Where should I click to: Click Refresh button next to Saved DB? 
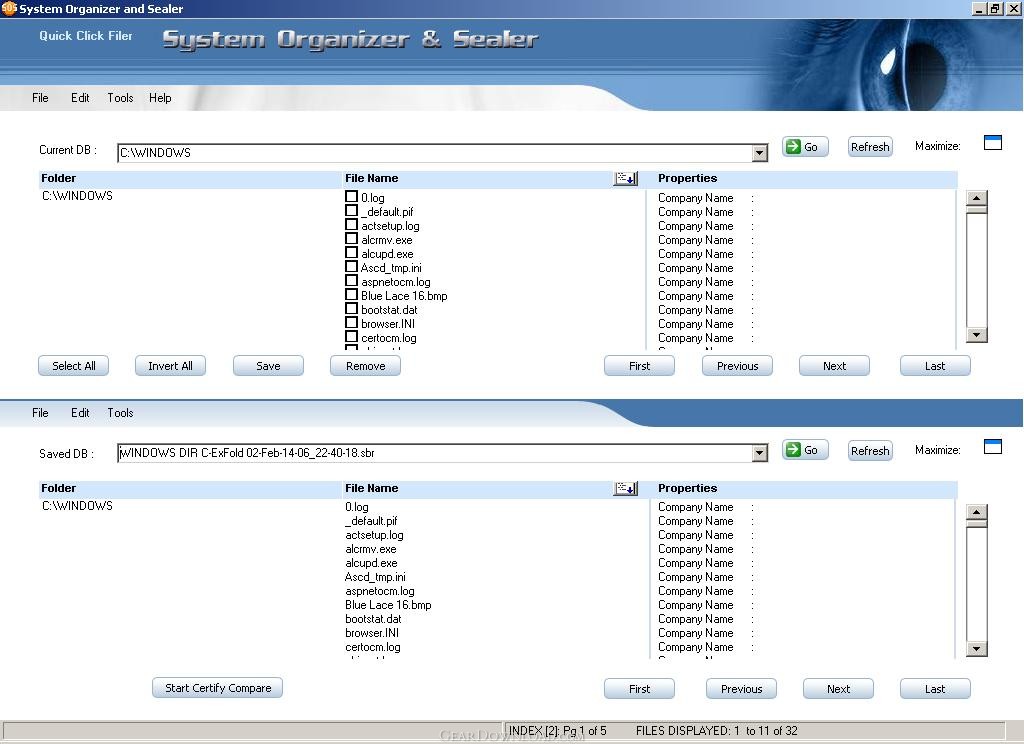click(x=870, y=451)
